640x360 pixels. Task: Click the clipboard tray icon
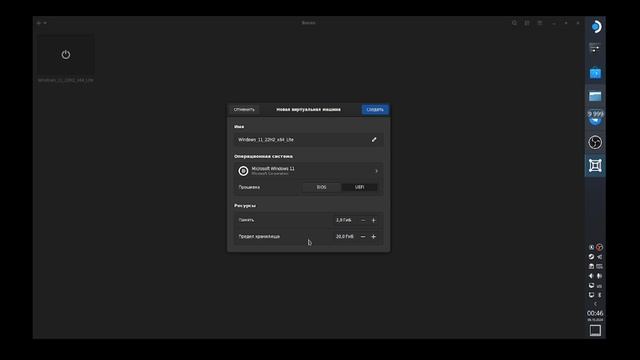pos(591,266)
